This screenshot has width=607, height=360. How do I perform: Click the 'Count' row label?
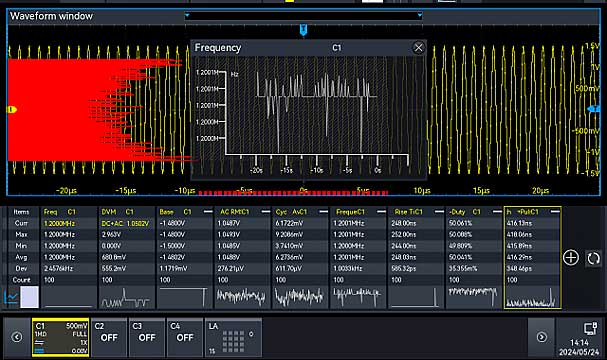pos(21,280)
